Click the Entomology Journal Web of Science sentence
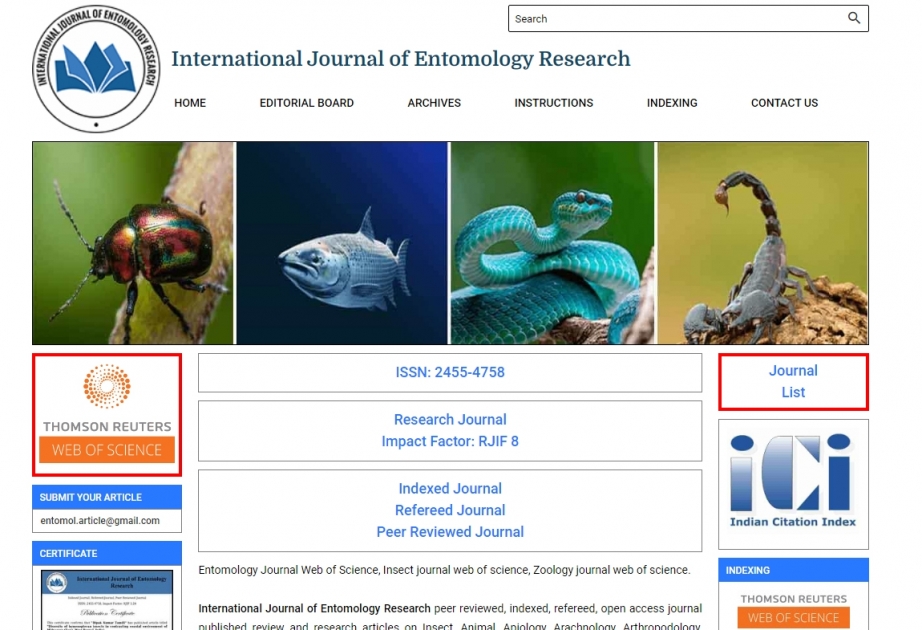This screenshot has height=630, width=922. tap(444, 570)
